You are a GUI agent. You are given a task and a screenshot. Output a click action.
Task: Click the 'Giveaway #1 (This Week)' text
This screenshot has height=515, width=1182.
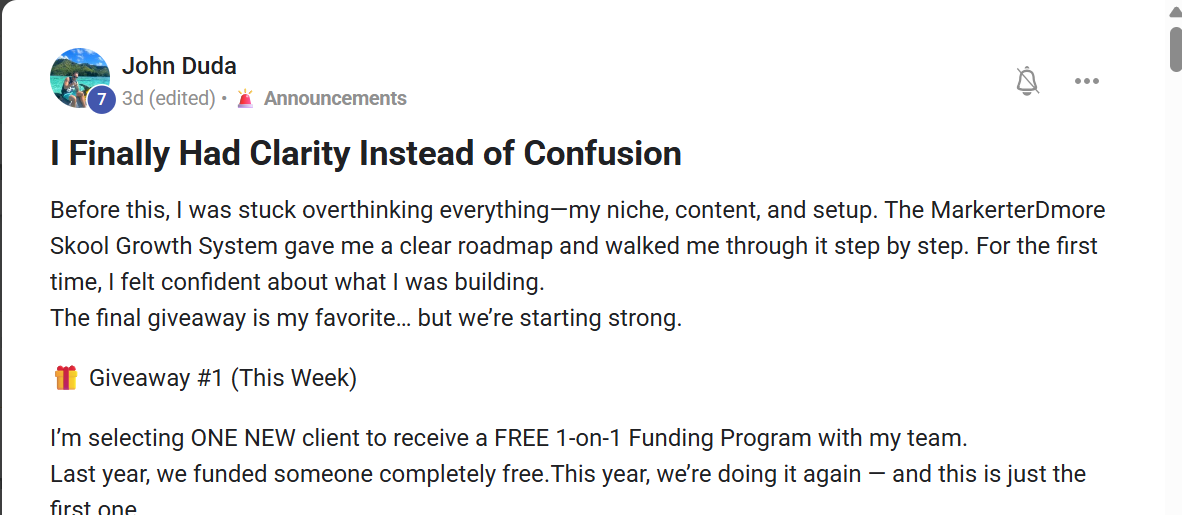(x=222, y=378)
